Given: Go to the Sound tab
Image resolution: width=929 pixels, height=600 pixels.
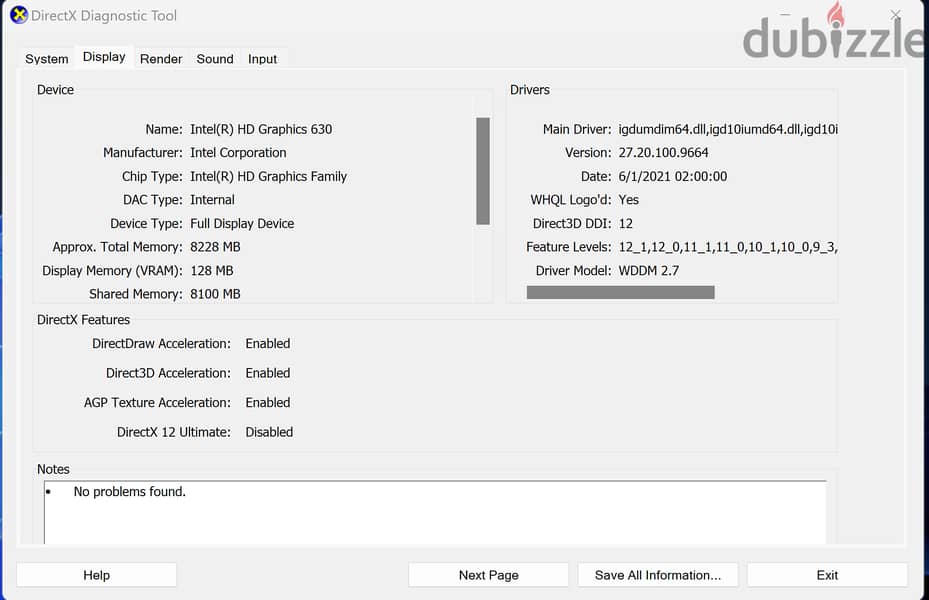Looking at the screenshot, I should [x=215, y=59].
